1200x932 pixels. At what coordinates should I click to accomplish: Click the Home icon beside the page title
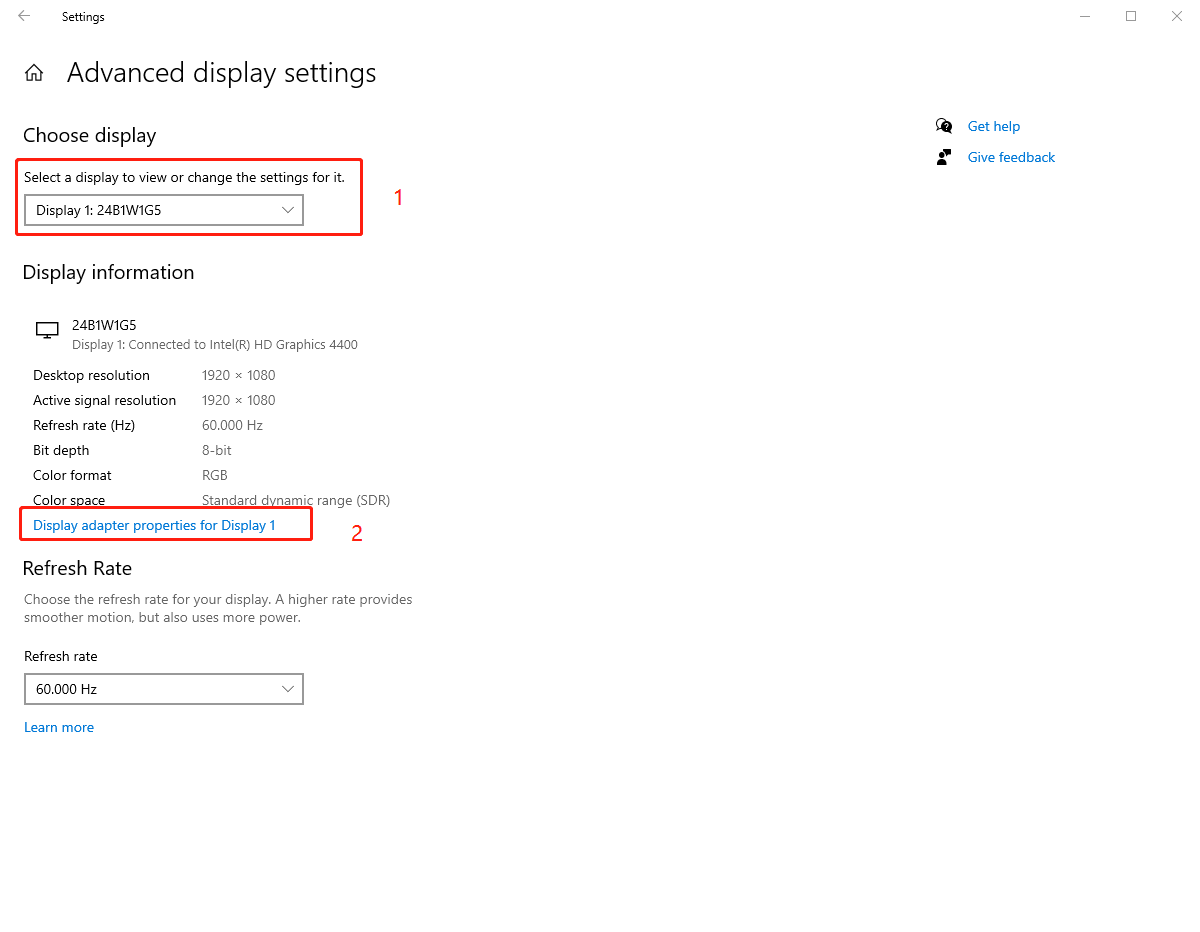click(34, 73)
